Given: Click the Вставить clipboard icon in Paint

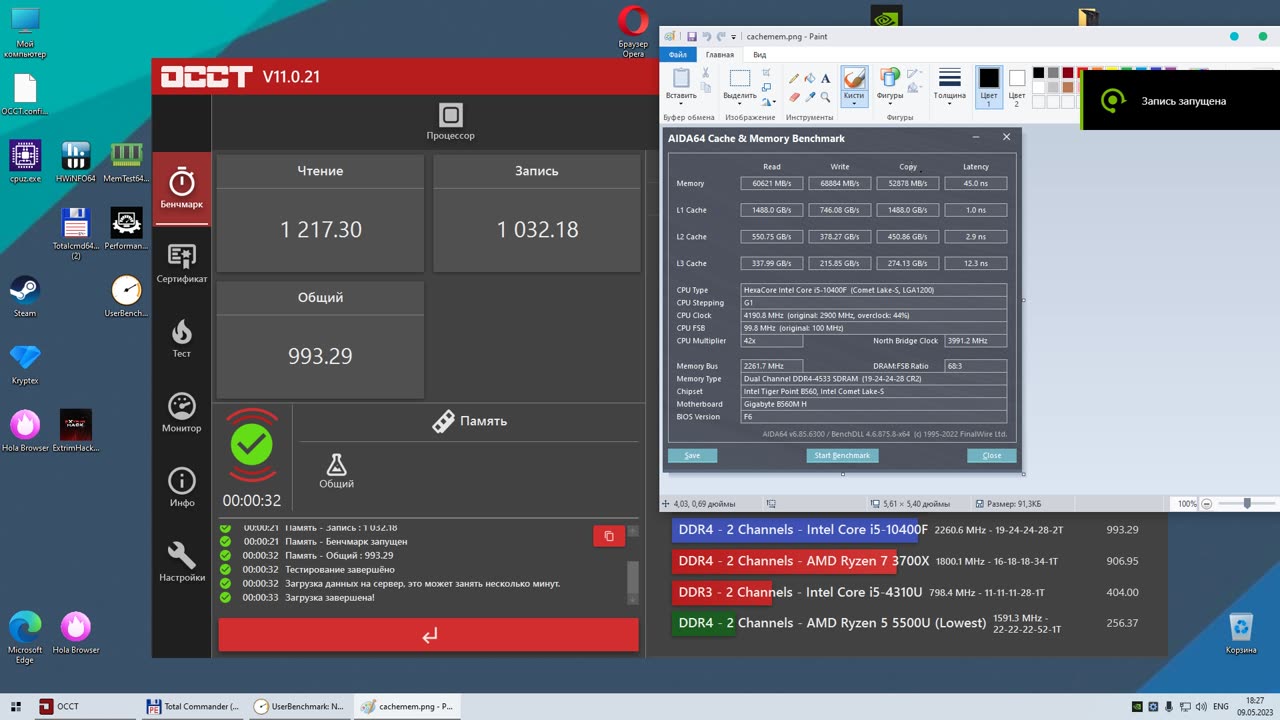Looking at the screenshot, I should pyautogui.click(x=681, y=79).
